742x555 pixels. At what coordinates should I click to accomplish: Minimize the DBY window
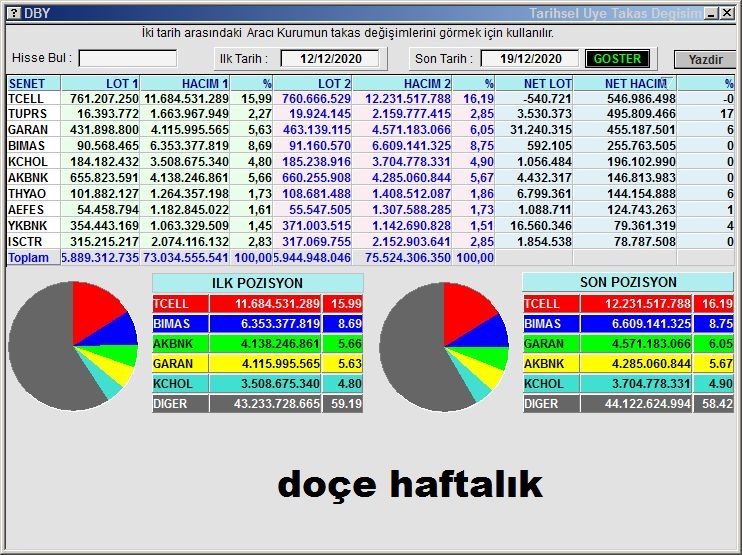click(711, 13)
